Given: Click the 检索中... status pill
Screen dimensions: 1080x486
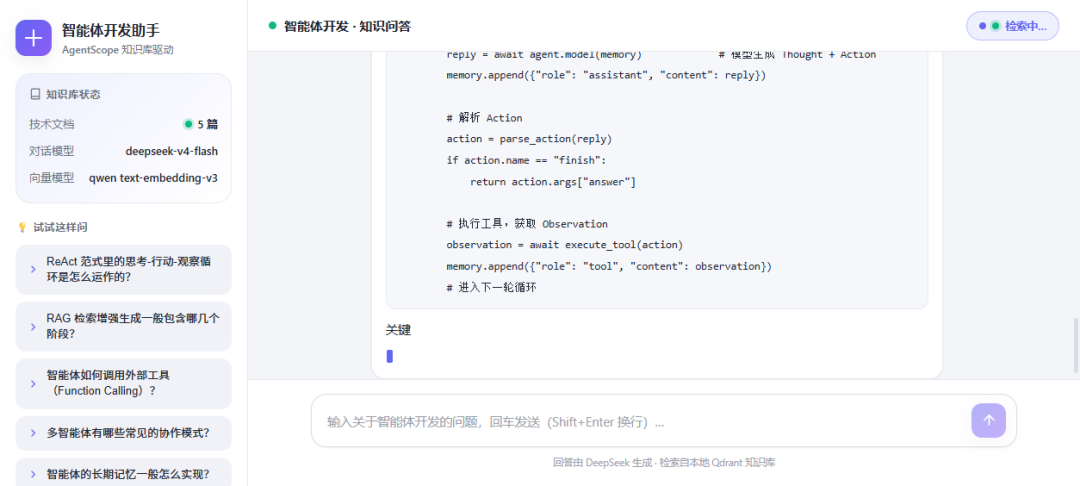Looking at the screenshot, I should 1012,26.
